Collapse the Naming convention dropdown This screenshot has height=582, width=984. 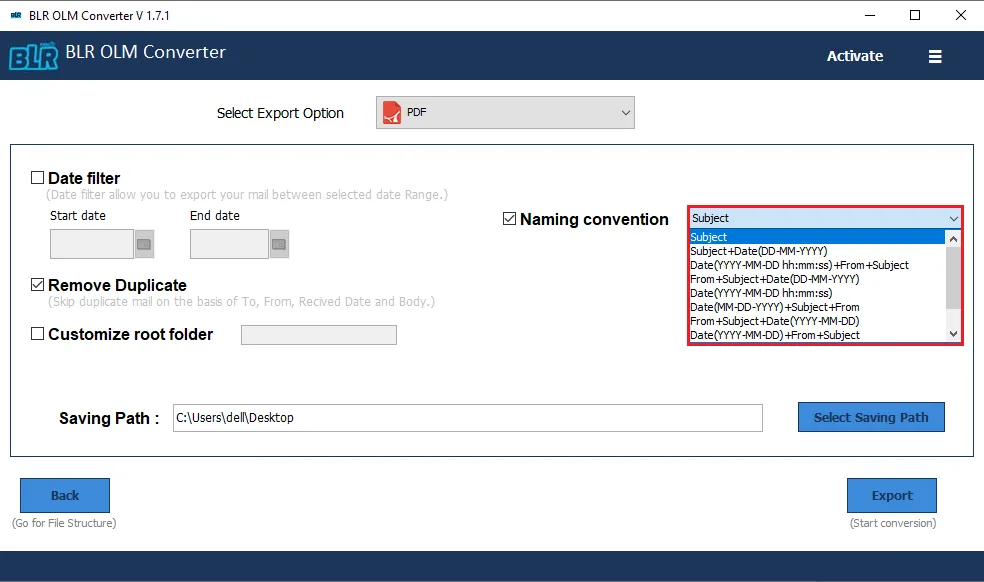click(952, 218)
